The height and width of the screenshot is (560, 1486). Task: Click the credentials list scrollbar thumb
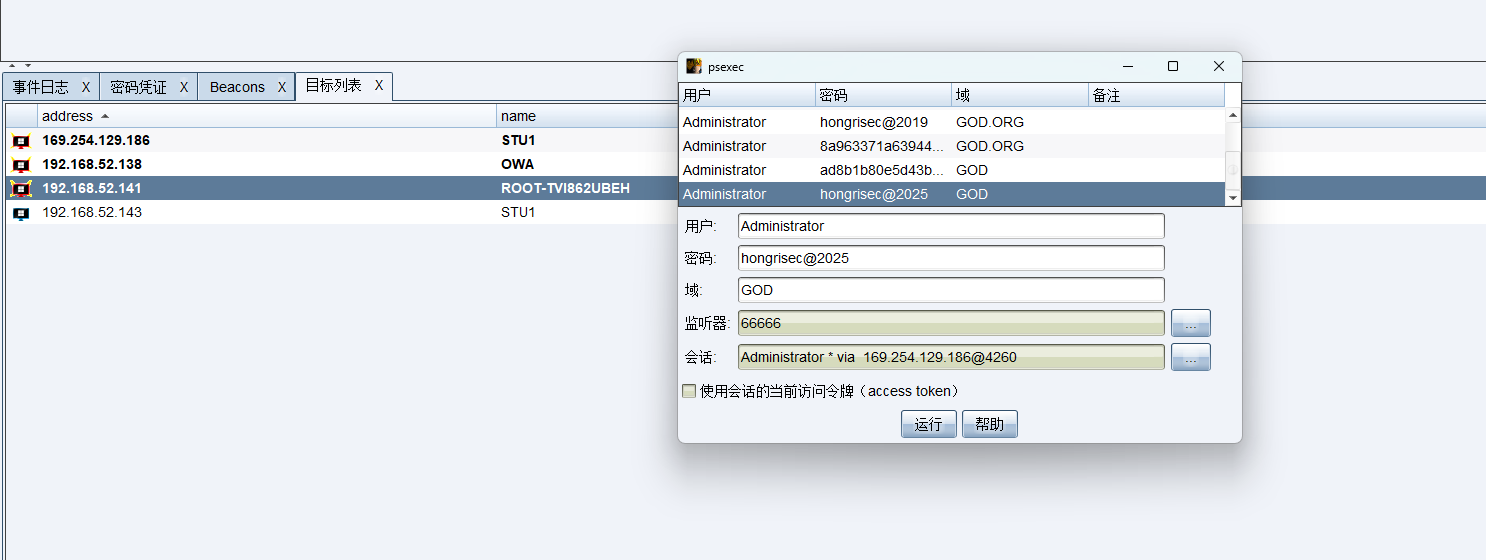pyautogui.click(x=1233, y=169)
